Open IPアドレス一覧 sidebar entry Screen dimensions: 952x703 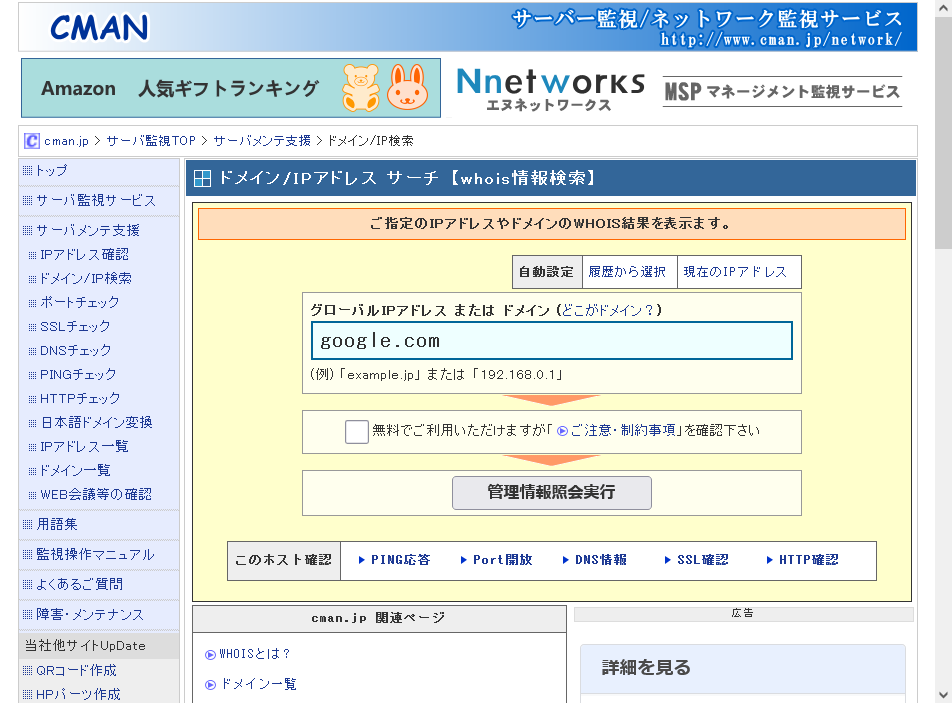pyautogui.click(x=84, y=446)
